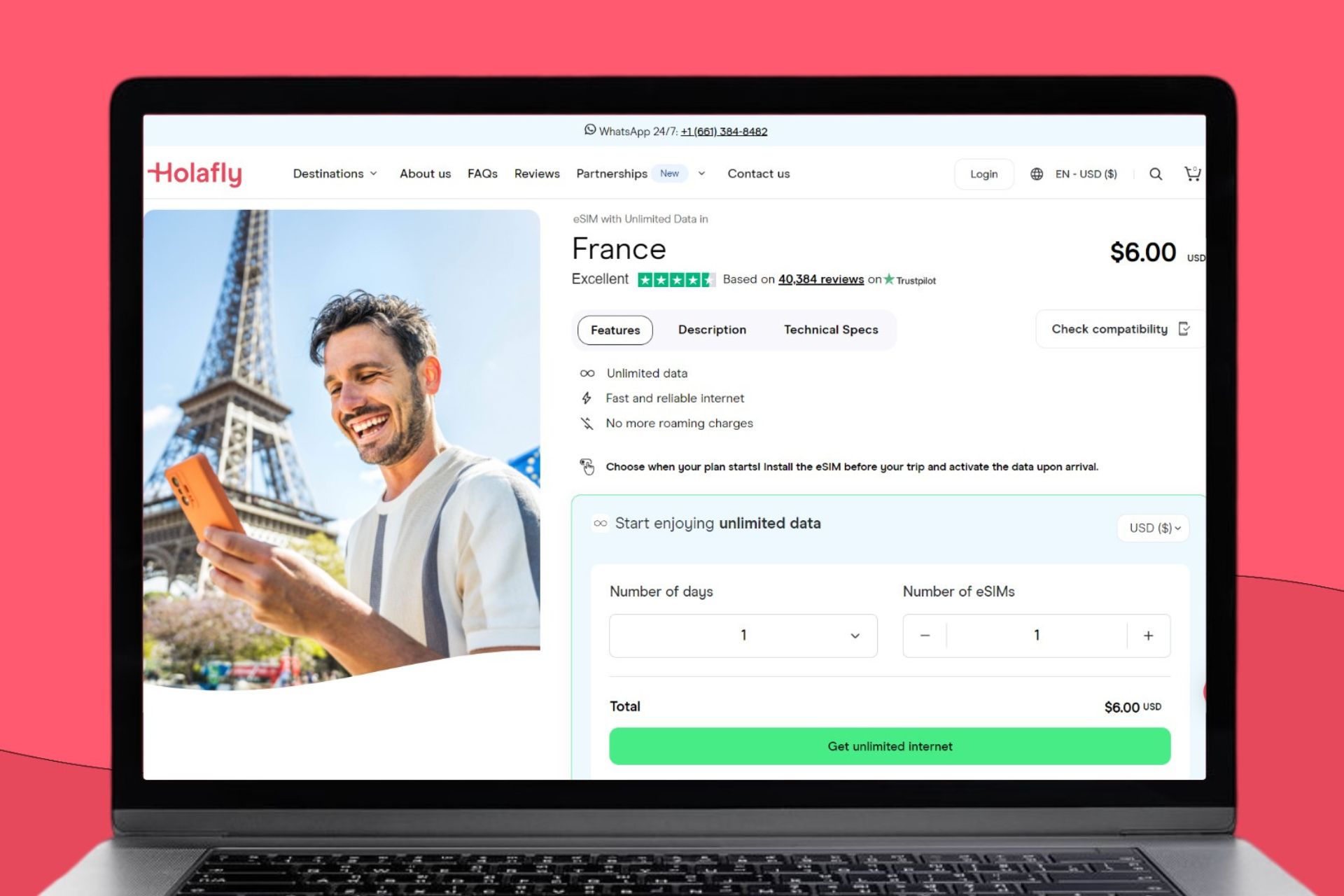Click the search magnifier icon
This screenshot has width=1344, height=896.
pos(1156,173)
